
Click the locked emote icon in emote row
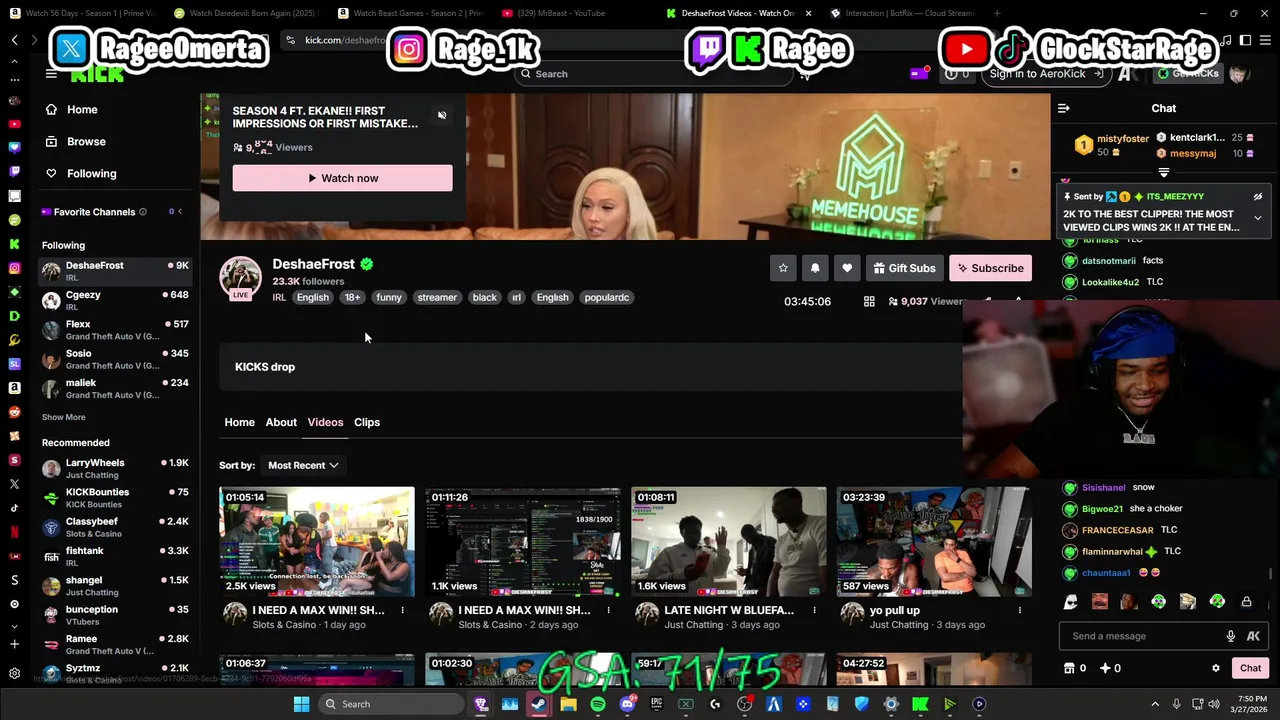click(x=1246, y=602)
